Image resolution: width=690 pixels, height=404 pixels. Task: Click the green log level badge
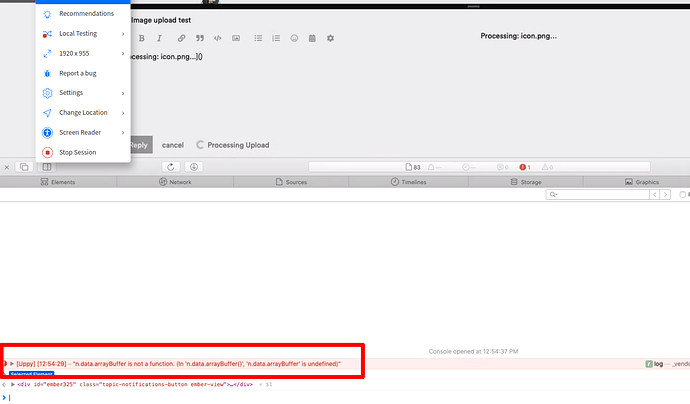[649, 364]
